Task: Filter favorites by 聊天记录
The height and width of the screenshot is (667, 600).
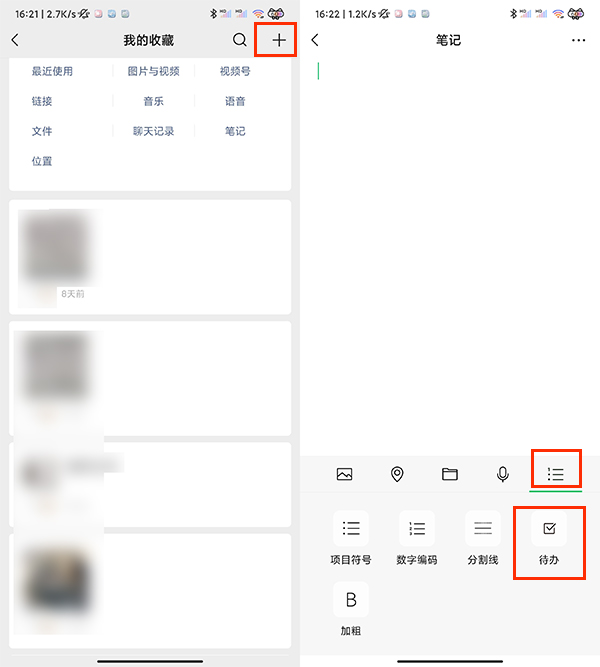Action: pos(154,131)
